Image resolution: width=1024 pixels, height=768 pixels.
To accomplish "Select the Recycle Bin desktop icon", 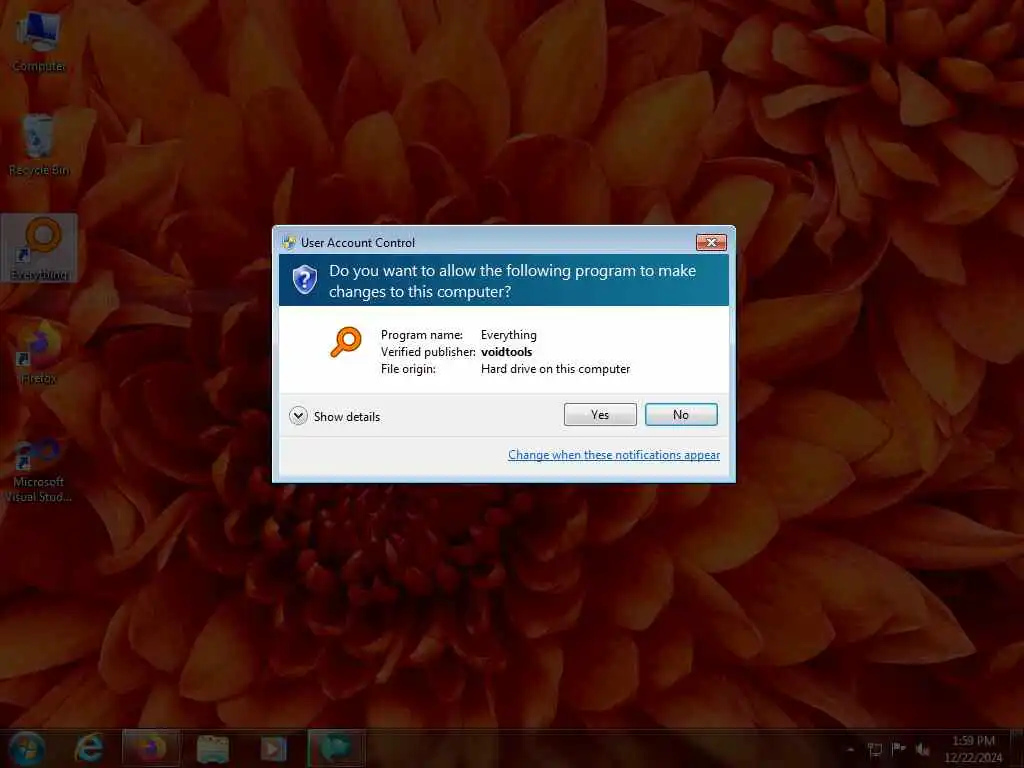I will 39,145.
